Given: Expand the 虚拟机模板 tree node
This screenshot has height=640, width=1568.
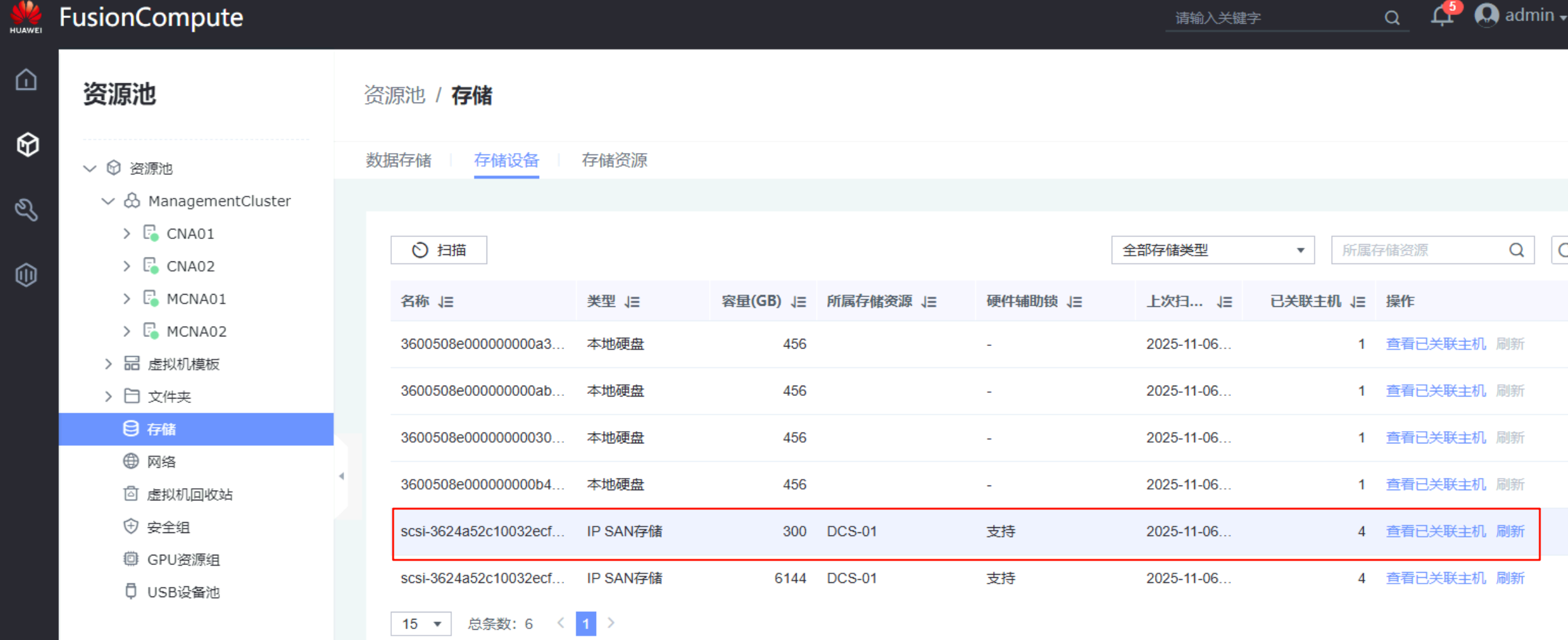Looking at the screenshot, I should 108,364.
